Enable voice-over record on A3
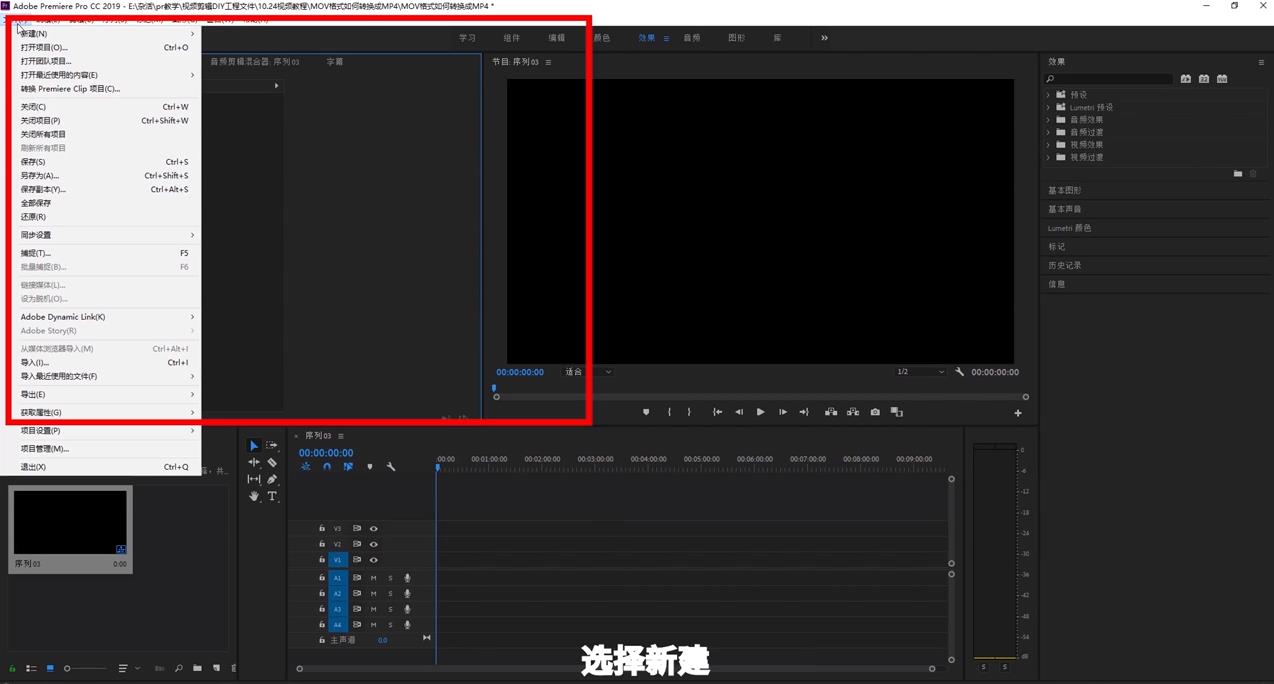This screenshot has width=1274, height=684. point(407,609)
